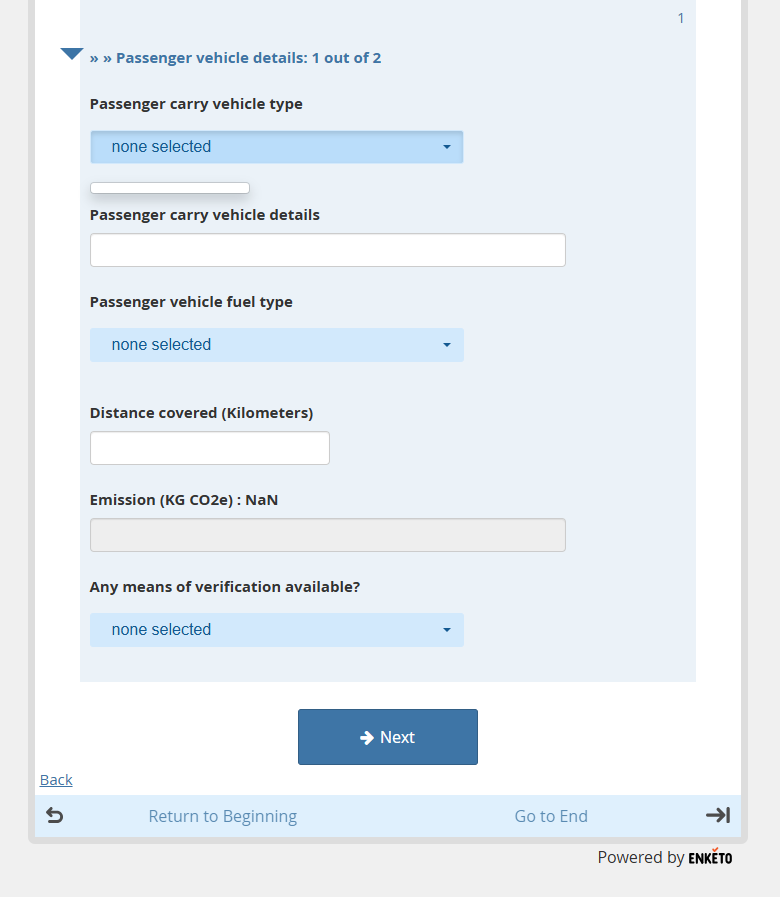The image size is (780, 897).
Task: Click the read-only Emission (KG CO2e) field
Action: point(328,535)
